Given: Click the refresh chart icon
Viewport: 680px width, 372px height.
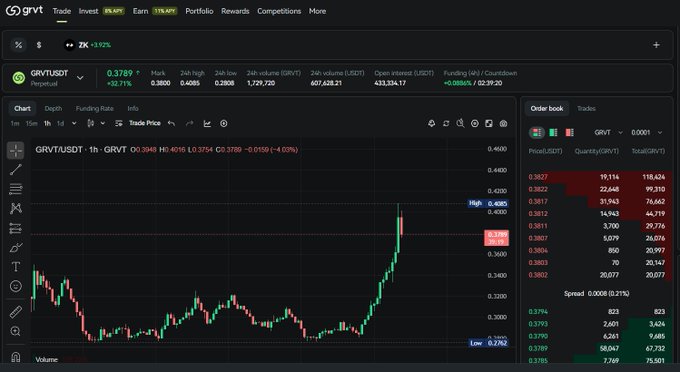Looking at the screenshot, I should (x=446, y=124).
